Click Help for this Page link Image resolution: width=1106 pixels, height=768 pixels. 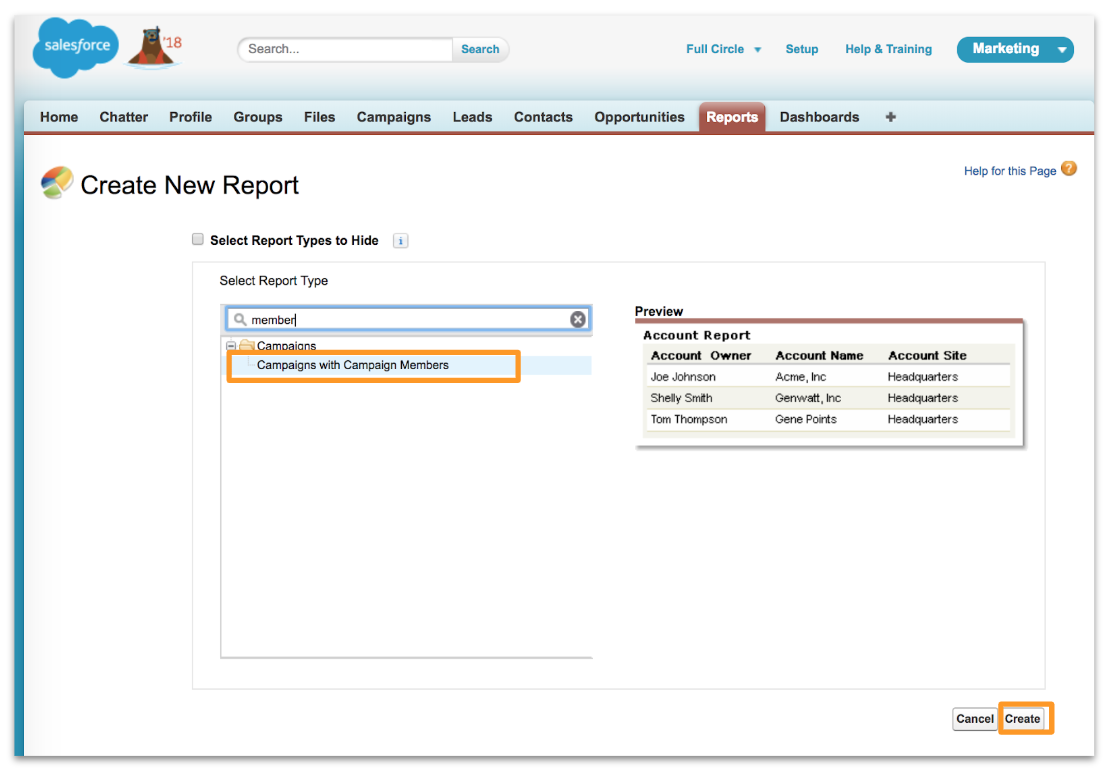tap(1009, 171)
